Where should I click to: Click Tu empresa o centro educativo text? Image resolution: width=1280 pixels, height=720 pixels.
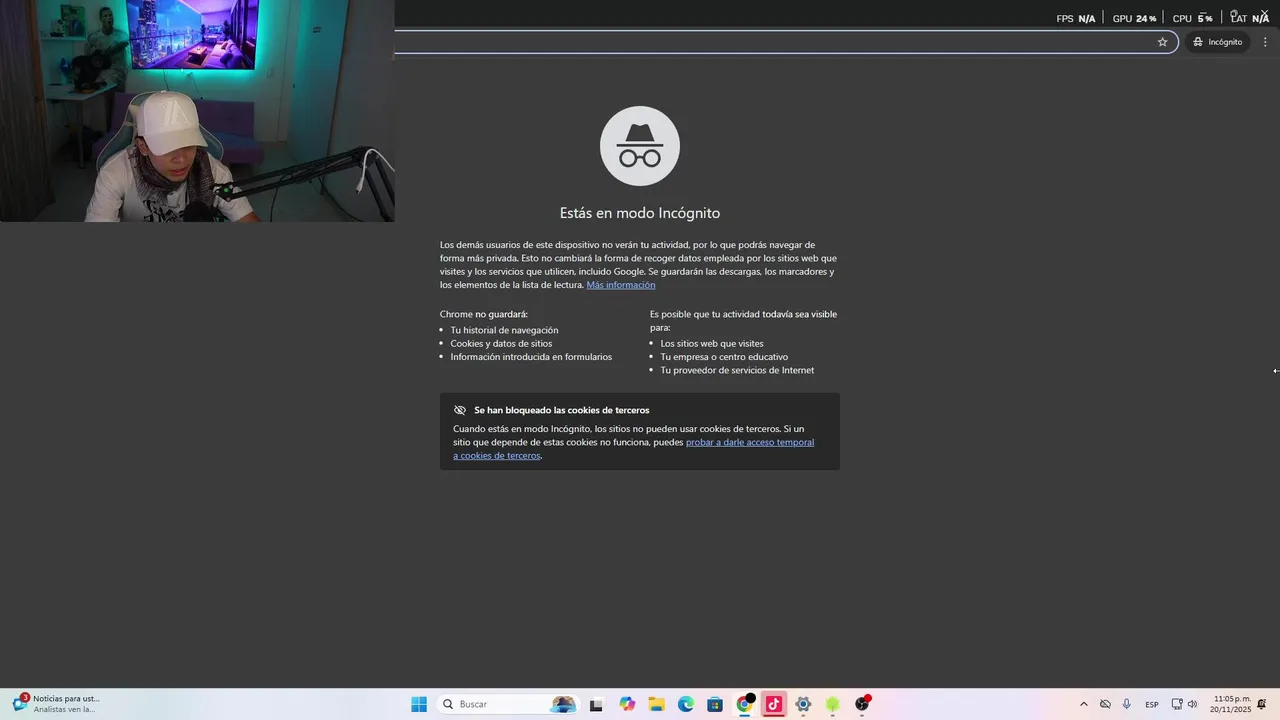pos(724,357)
